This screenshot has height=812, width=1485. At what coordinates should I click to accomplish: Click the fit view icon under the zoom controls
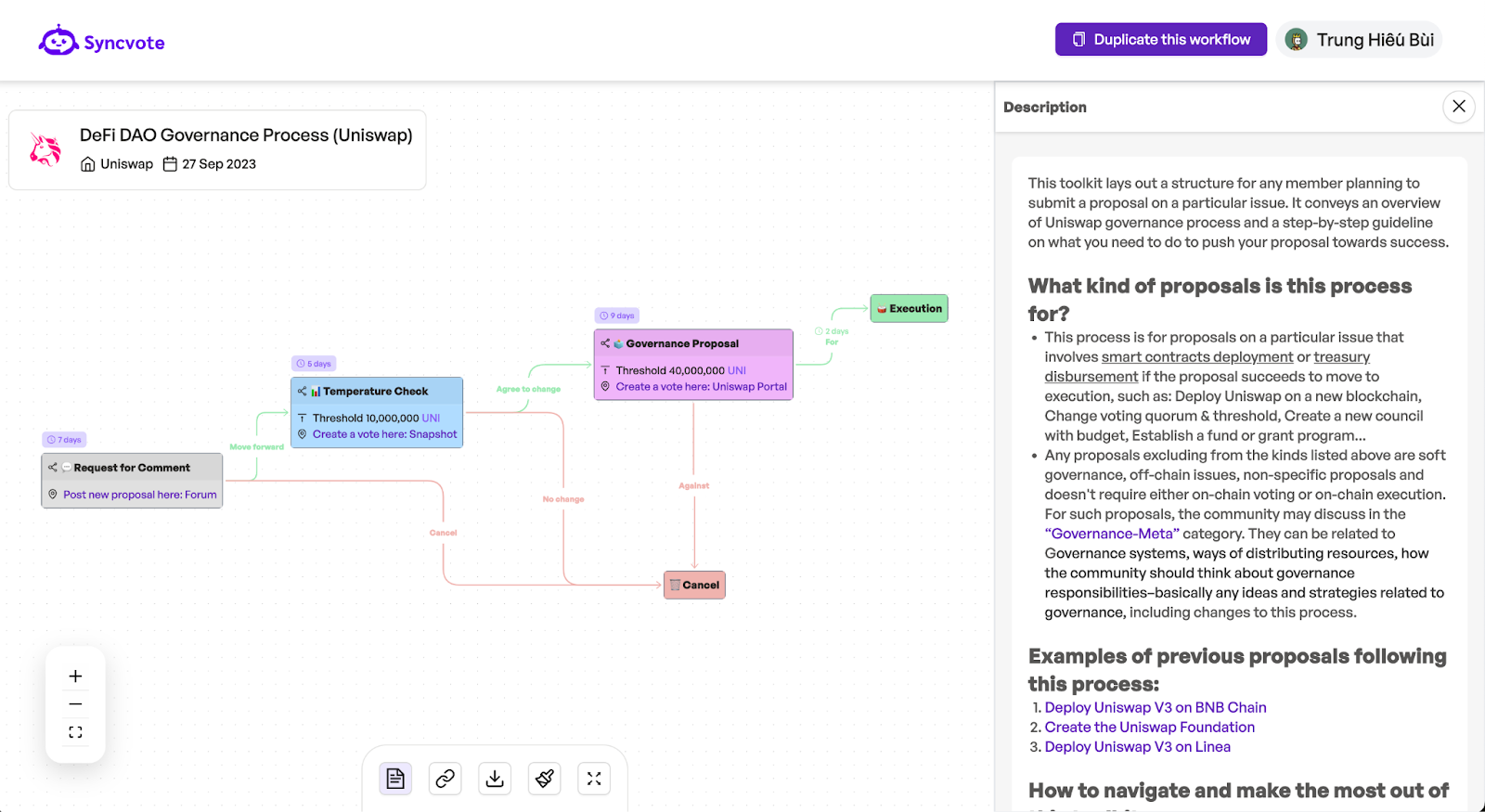[x=75, y=732]
